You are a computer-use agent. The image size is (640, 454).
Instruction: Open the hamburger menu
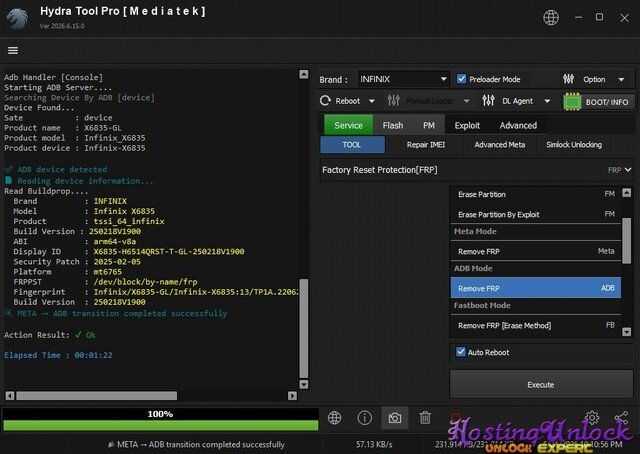pos(13,50)
